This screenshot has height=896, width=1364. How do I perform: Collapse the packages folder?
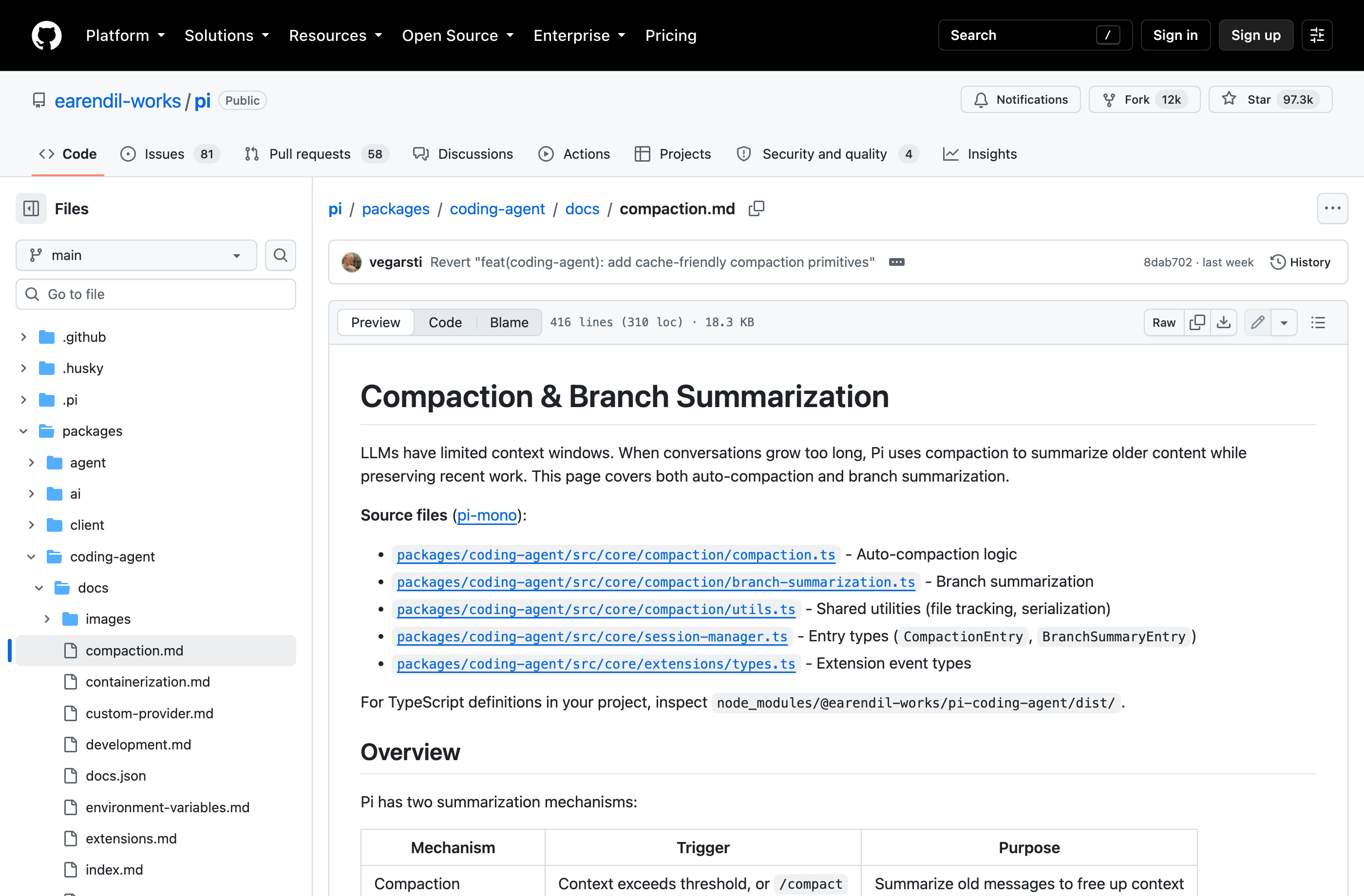coord(23,431)
